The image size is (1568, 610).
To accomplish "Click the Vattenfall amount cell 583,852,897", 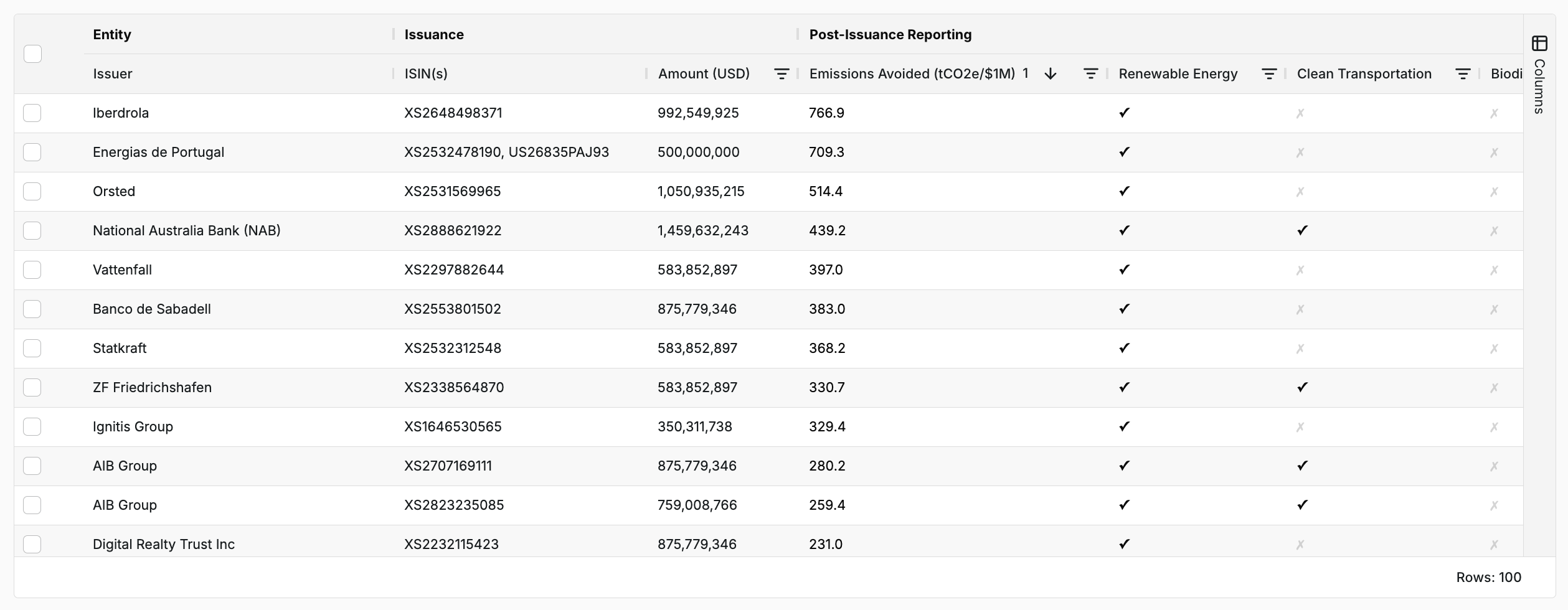I will [x=697, y=270].
